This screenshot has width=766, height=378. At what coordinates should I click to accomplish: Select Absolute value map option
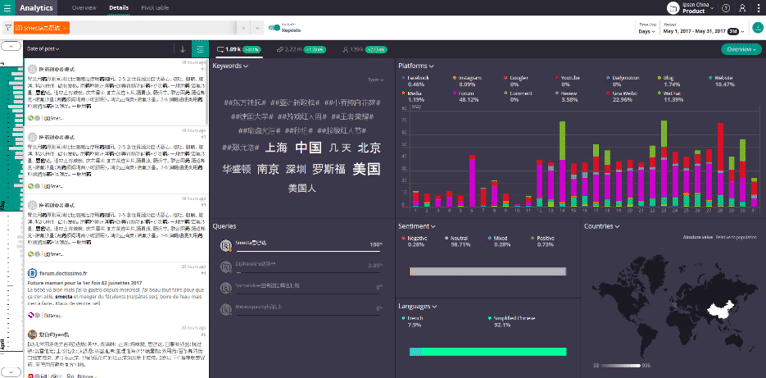(x=698, y=237)
